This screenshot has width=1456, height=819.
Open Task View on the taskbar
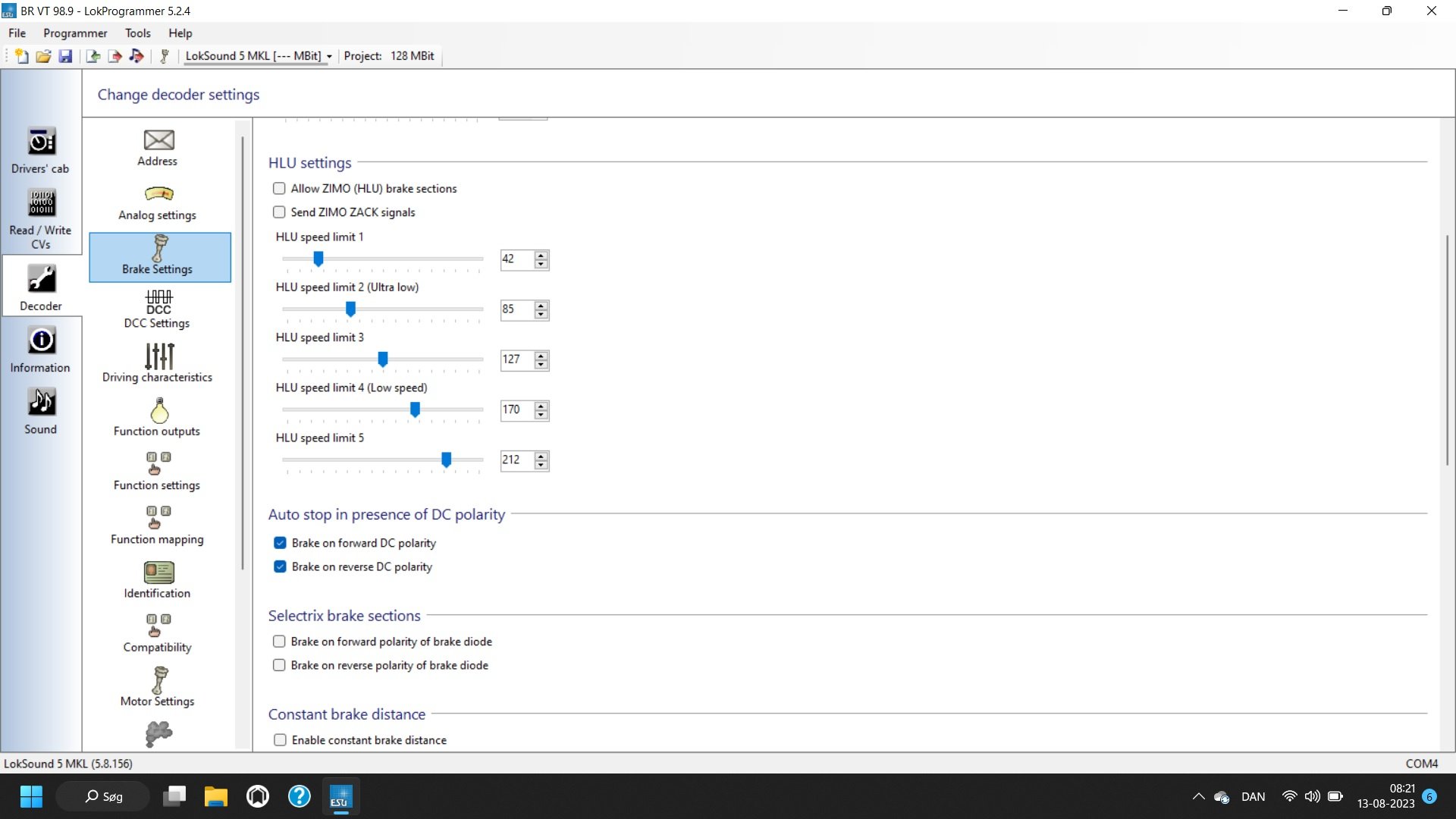click(175, 797)
